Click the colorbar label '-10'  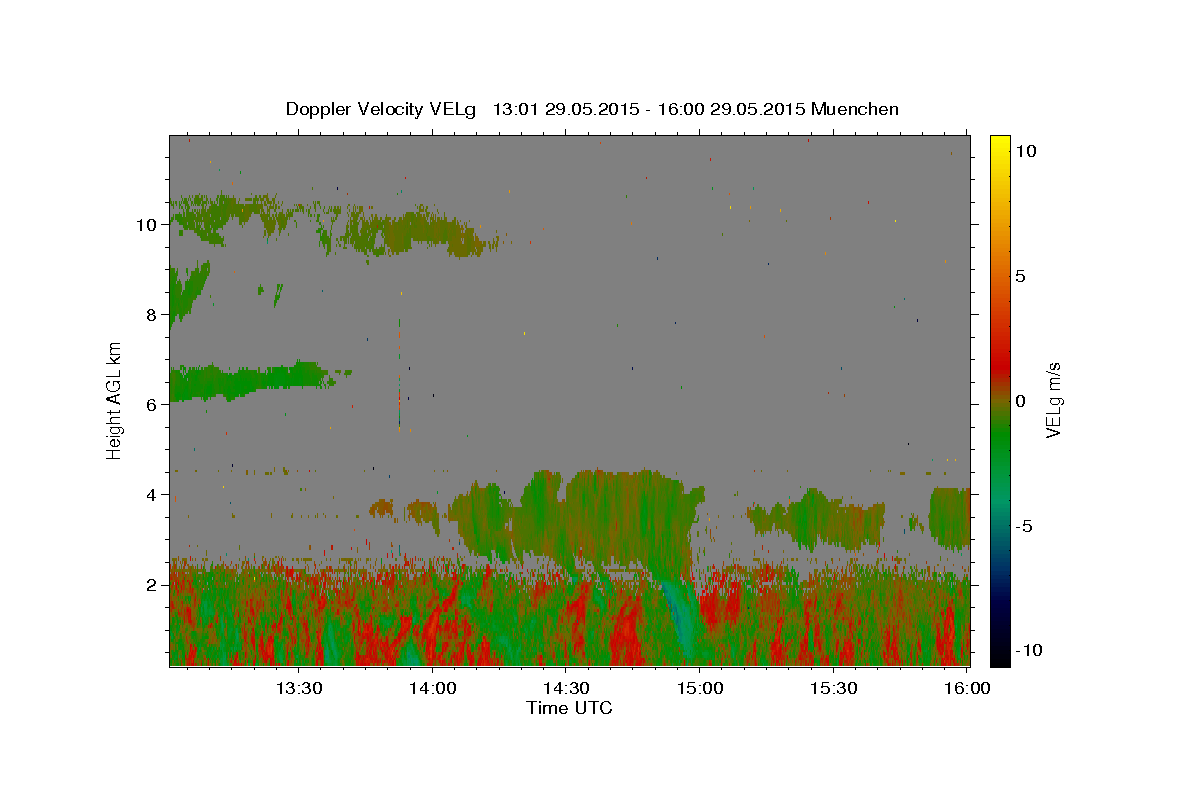(1028, 651)
